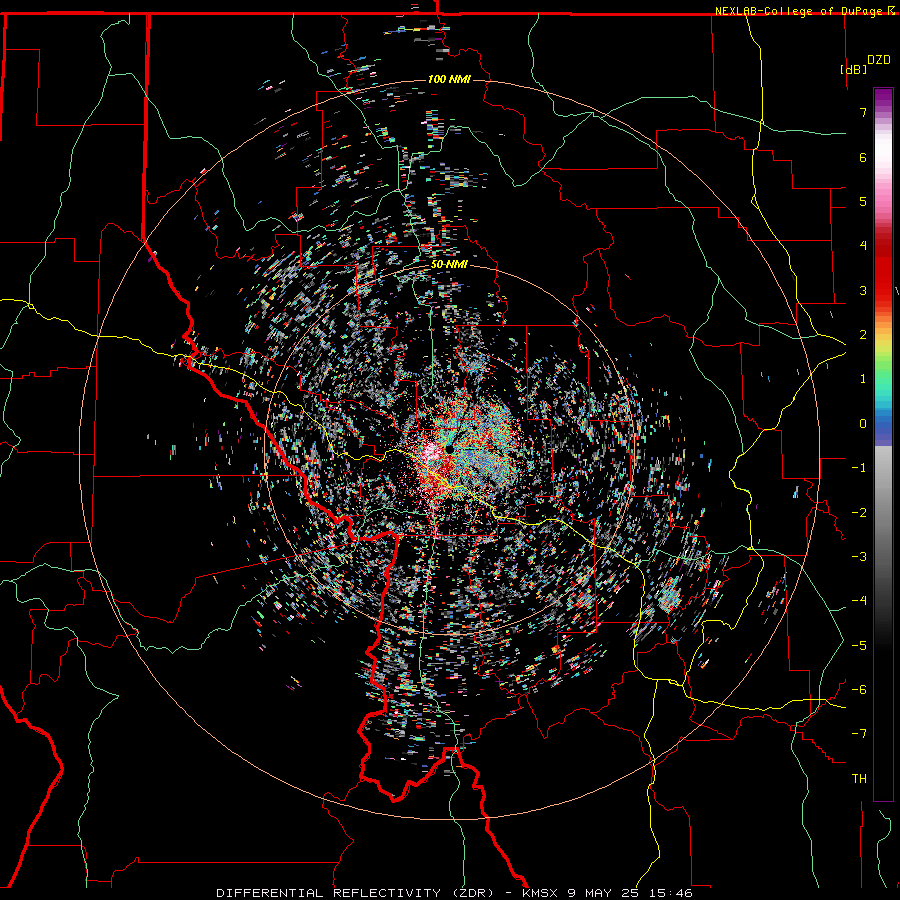Click the colorbar label 3
This screenshot has width=900, height=900.
(x=863, y=290)
